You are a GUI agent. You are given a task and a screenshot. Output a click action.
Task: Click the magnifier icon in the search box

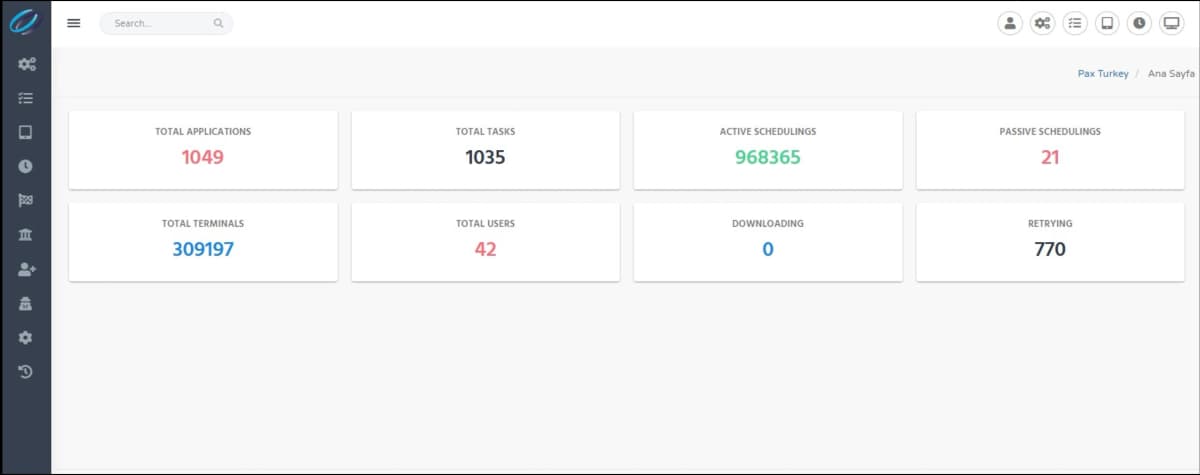[x=218, y=23]
